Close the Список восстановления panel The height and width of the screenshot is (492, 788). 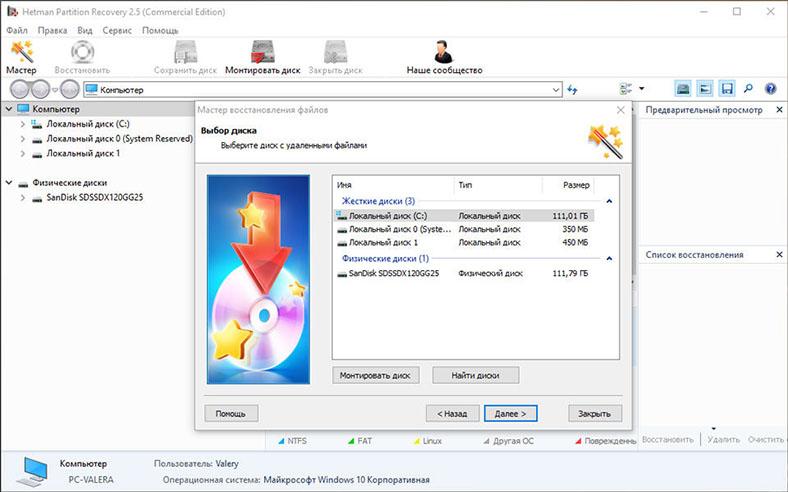[x=779, y=255]
